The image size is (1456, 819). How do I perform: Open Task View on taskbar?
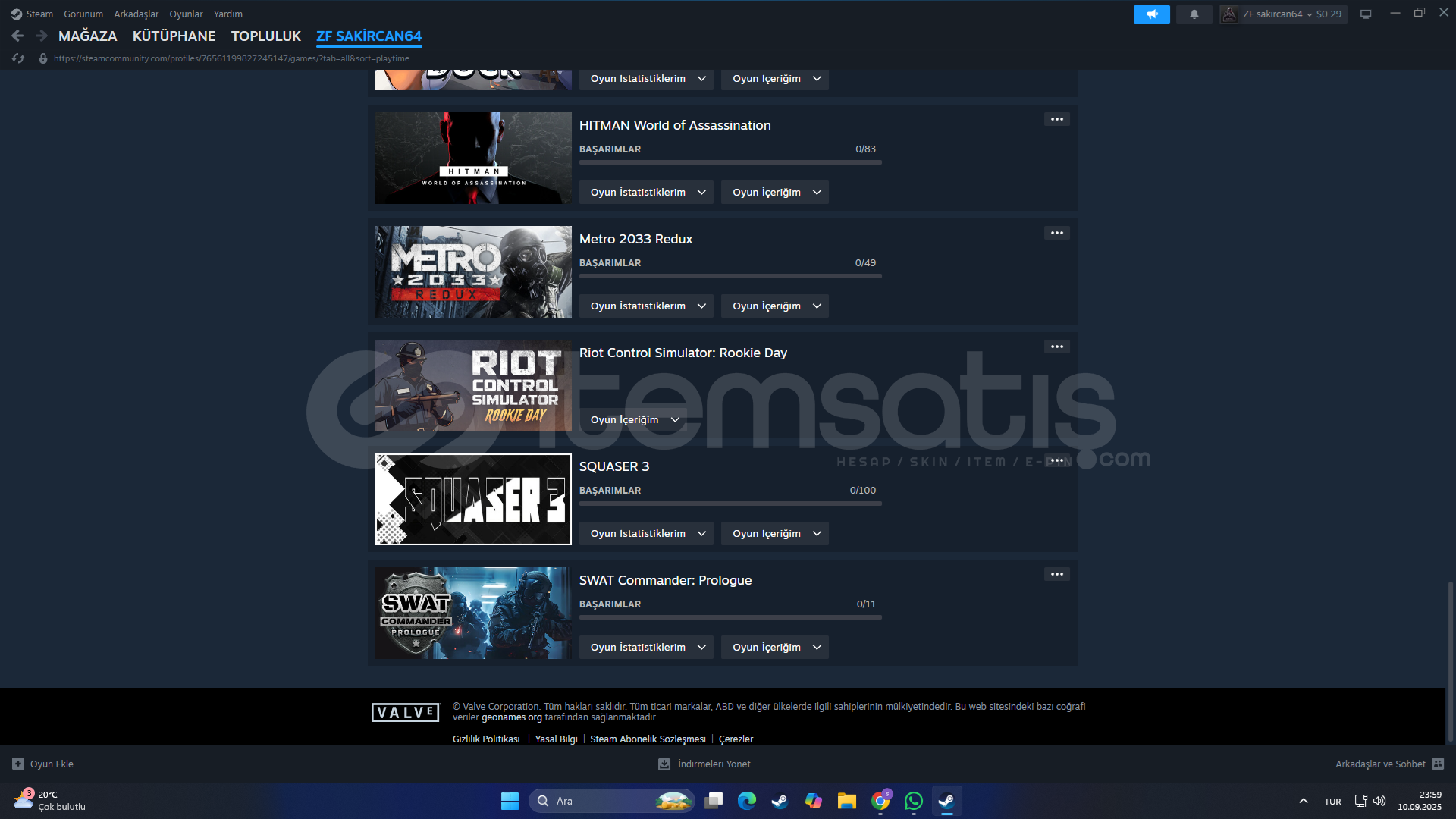pyautogui.click(x=714, y=801)
